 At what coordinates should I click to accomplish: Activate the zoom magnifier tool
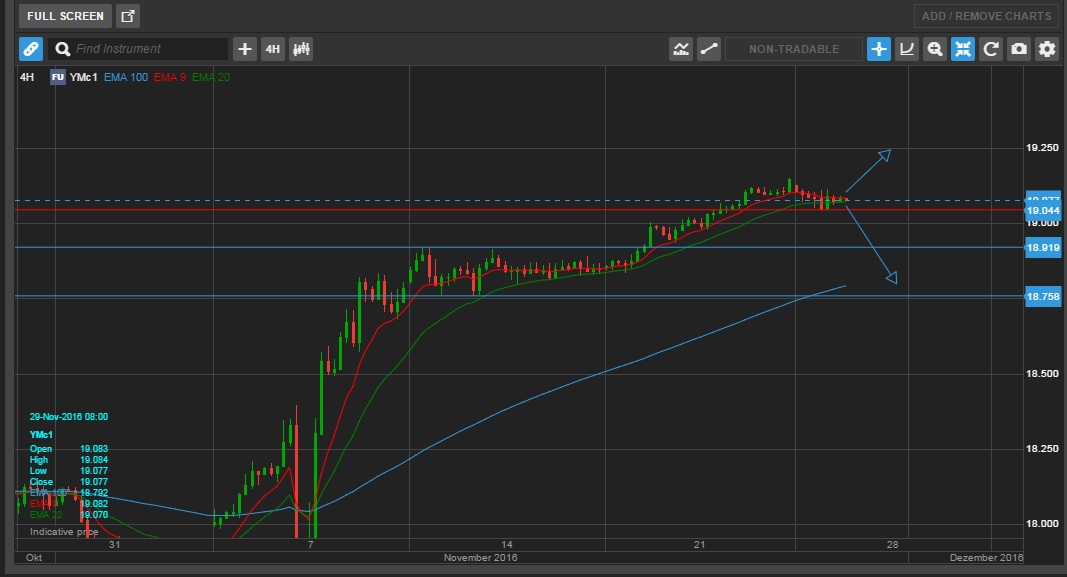(935, 49)
